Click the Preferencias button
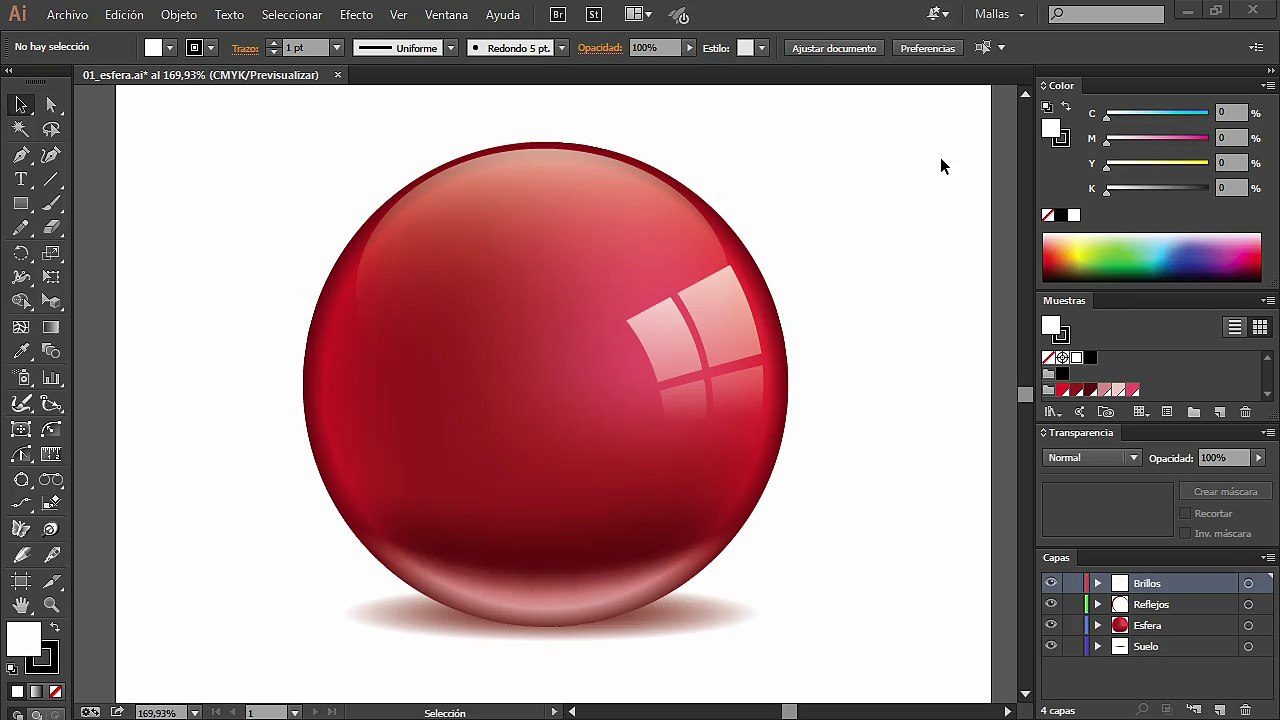Viewport: 1280px width, 720px height. 928,48
